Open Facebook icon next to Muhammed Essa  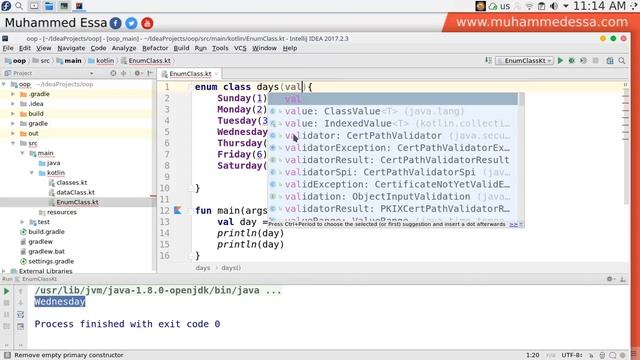(x=116, y=23)
